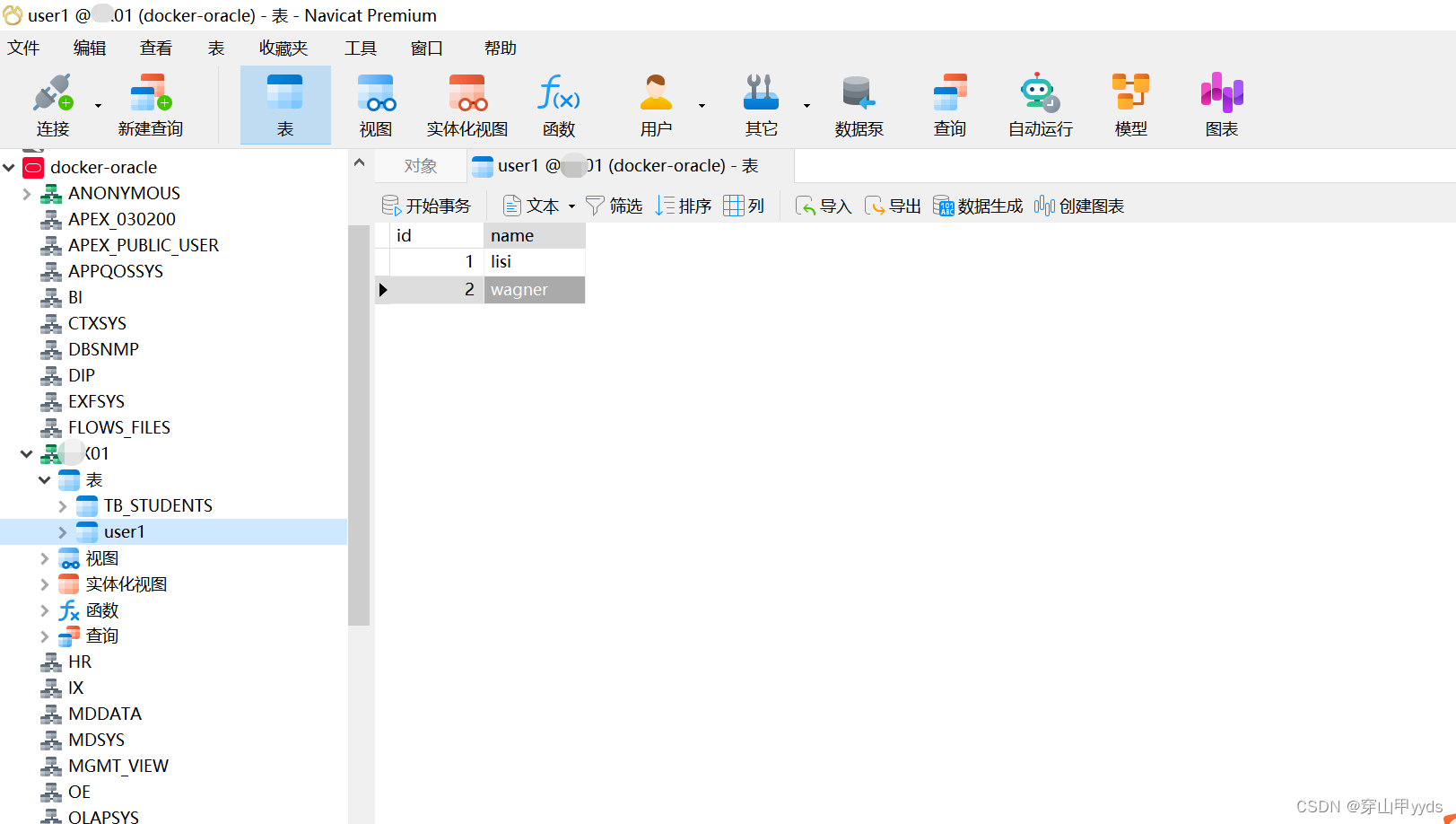Click the Columns (列) button
This screenshot has height=824, width=1456.
(744, 206)
